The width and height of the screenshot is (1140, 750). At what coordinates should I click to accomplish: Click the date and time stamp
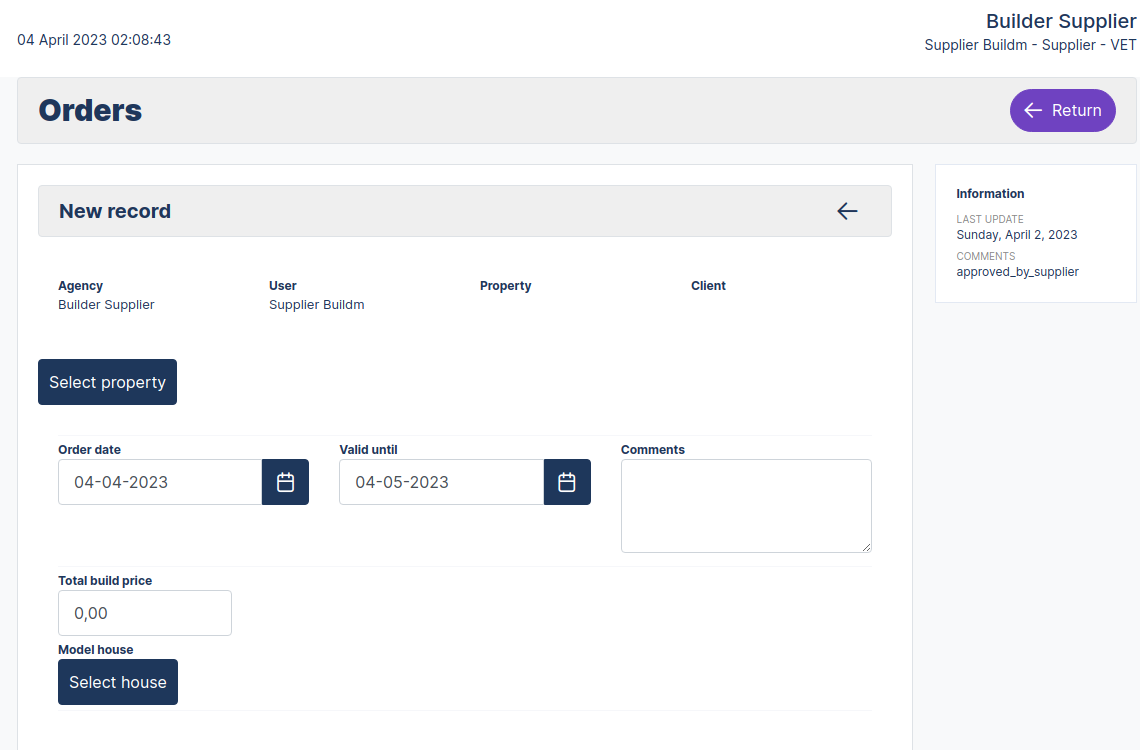tap(94, 40)
